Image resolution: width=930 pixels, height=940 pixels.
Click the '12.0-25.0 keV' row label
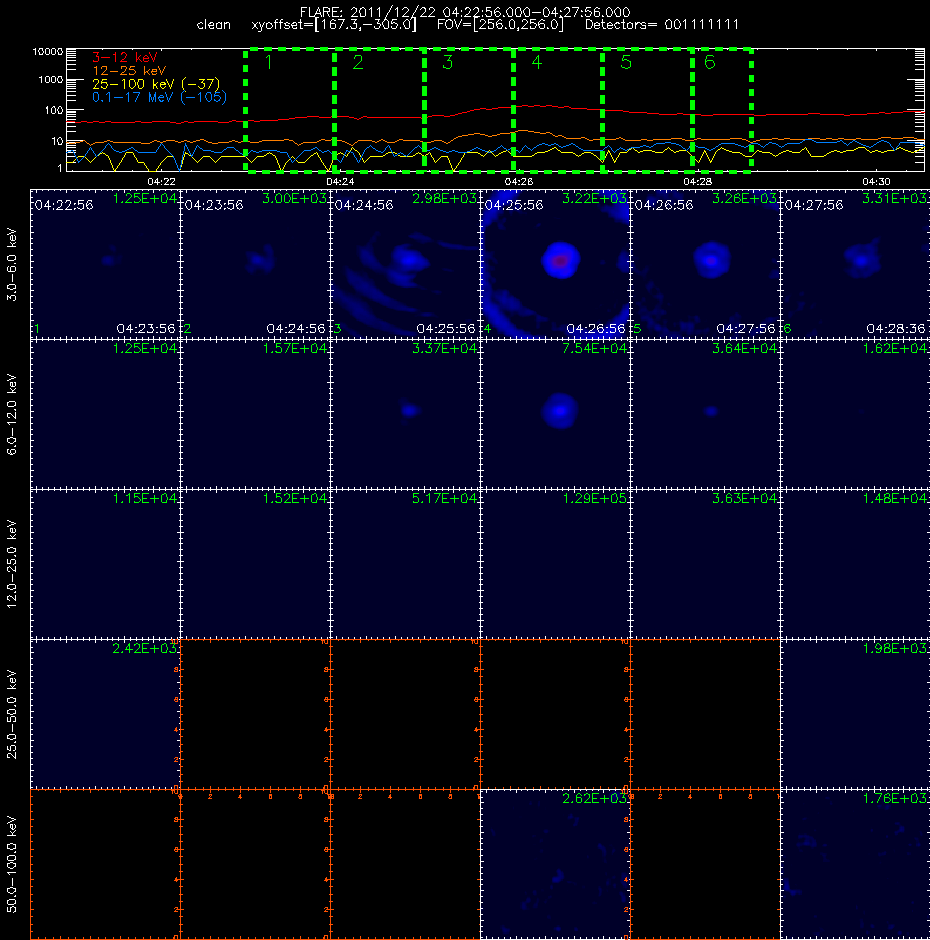[x=12, y=564]
